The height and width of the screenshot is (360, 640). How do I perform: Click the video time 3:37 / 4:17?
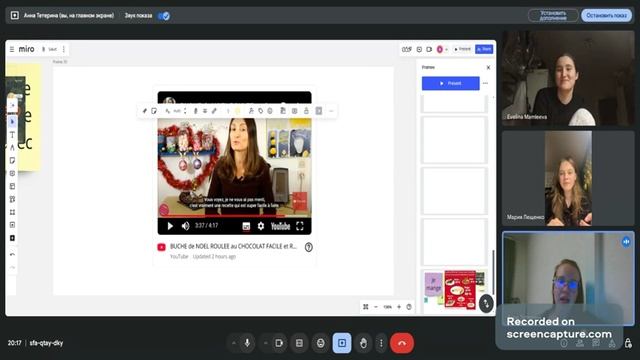206,225
